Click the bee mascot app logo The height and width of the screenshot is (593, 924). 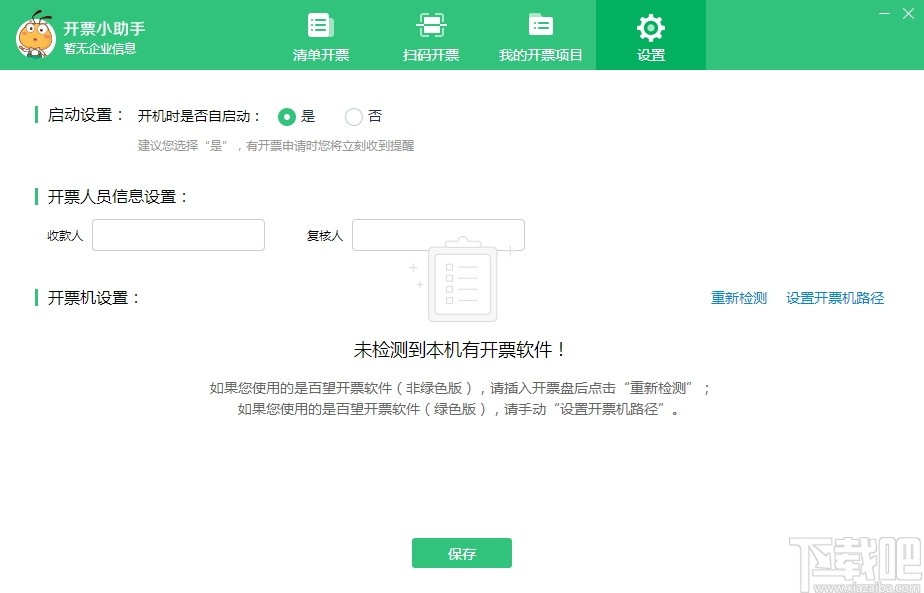click(x=36, y=35)
